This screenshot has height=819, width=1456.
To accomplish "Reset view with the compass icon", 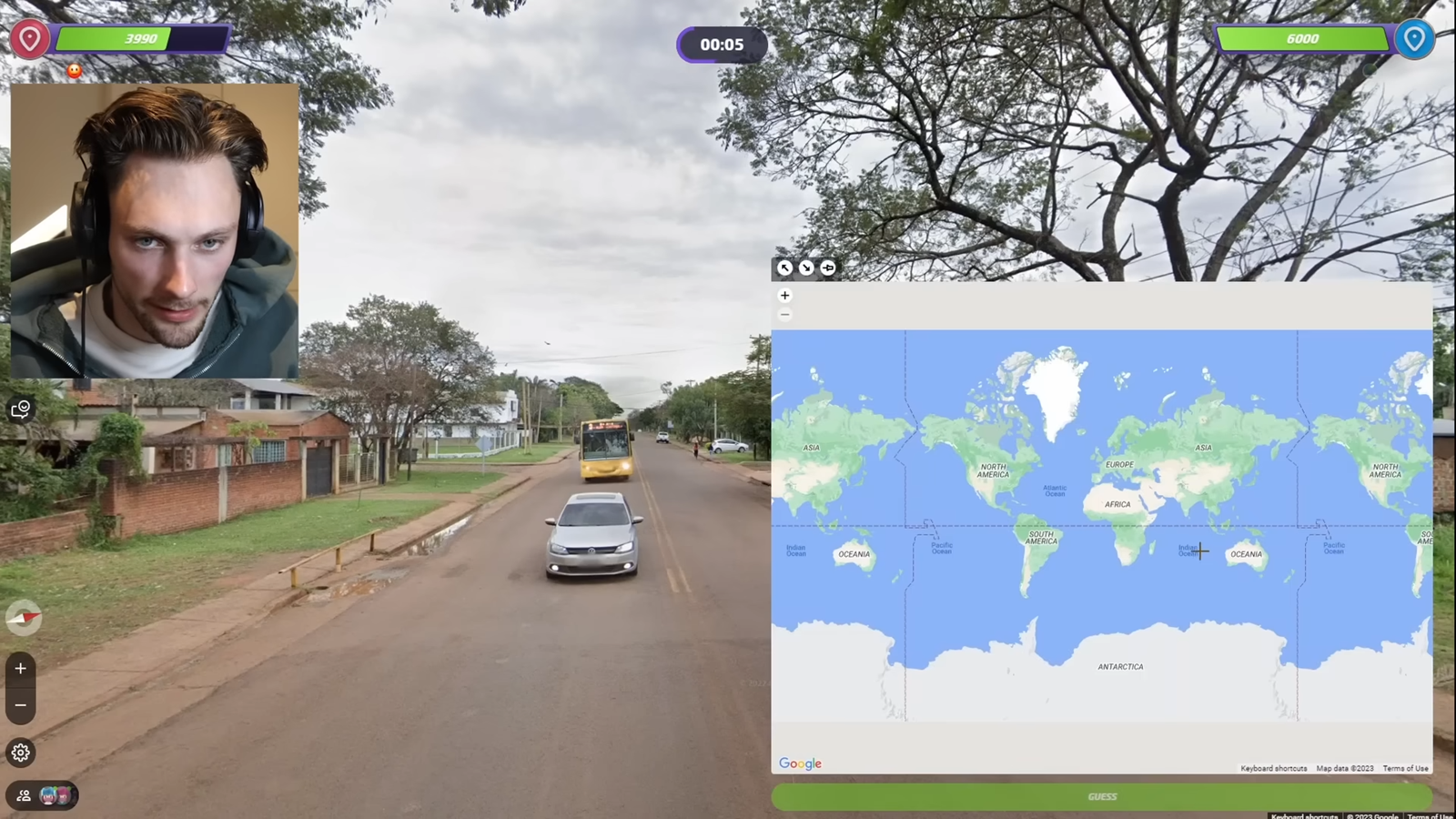I will tap(24, 617).
